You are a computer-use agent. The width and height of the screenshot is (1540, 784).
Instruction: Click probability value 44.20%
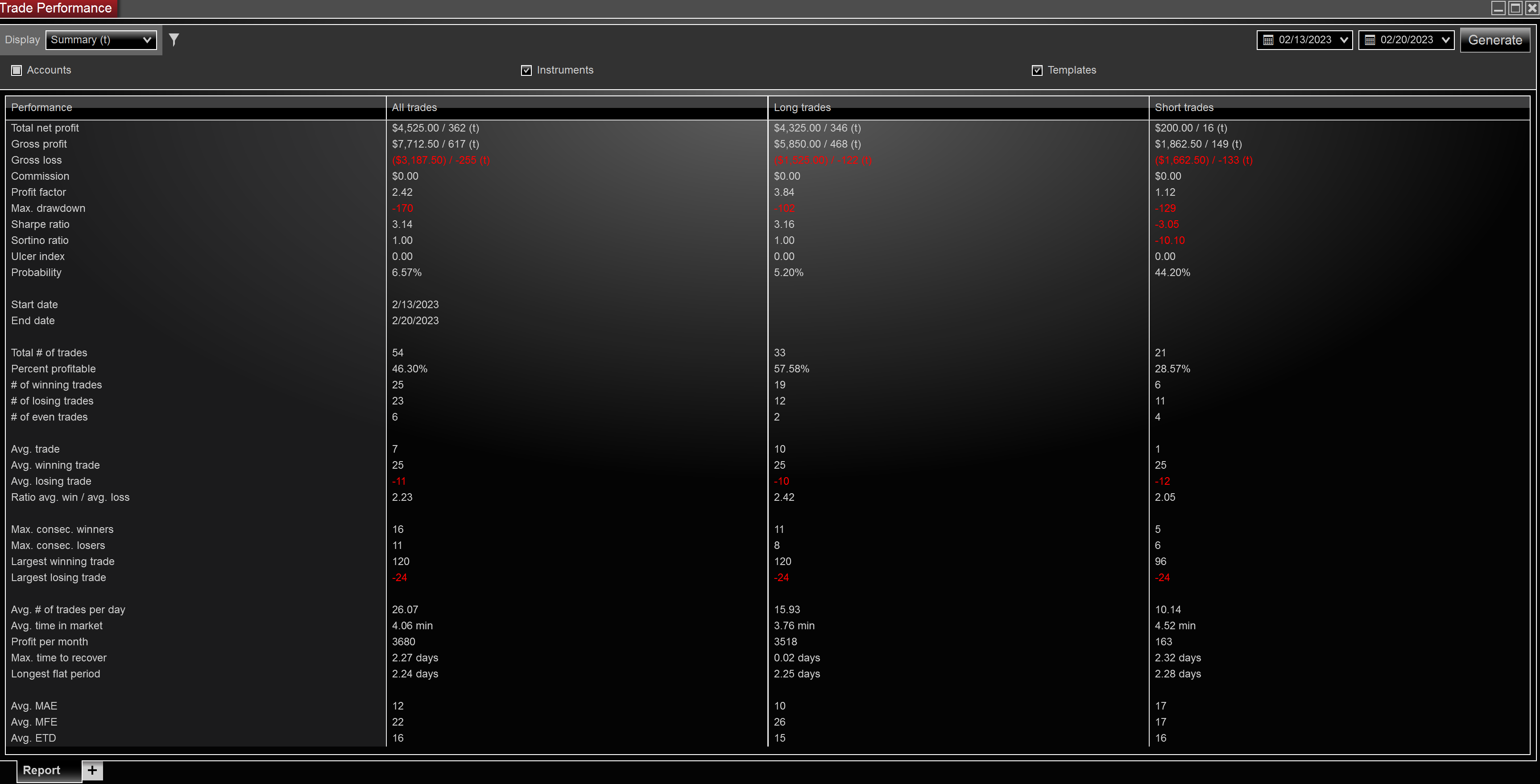1172,272
